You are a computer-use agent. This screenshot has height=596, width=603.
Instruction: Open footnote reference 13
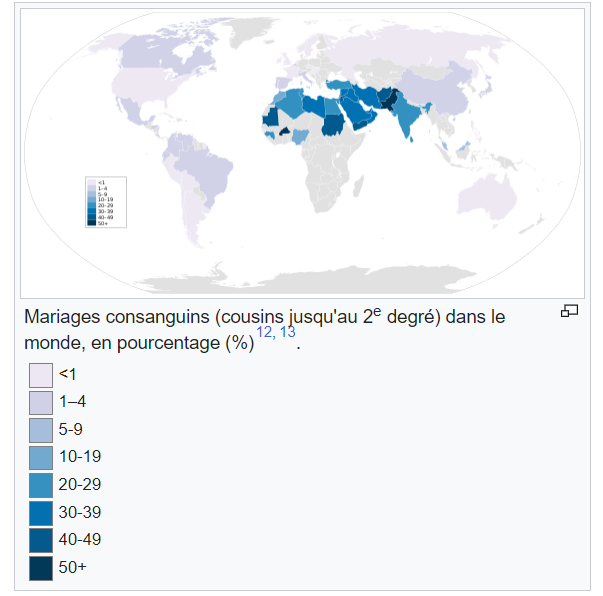pos(288,332)
